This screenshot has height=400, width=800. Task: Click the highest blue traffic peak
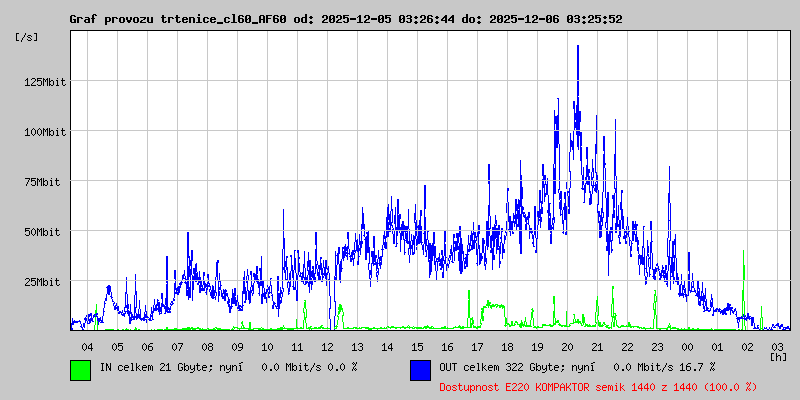(x=578, y=48)
